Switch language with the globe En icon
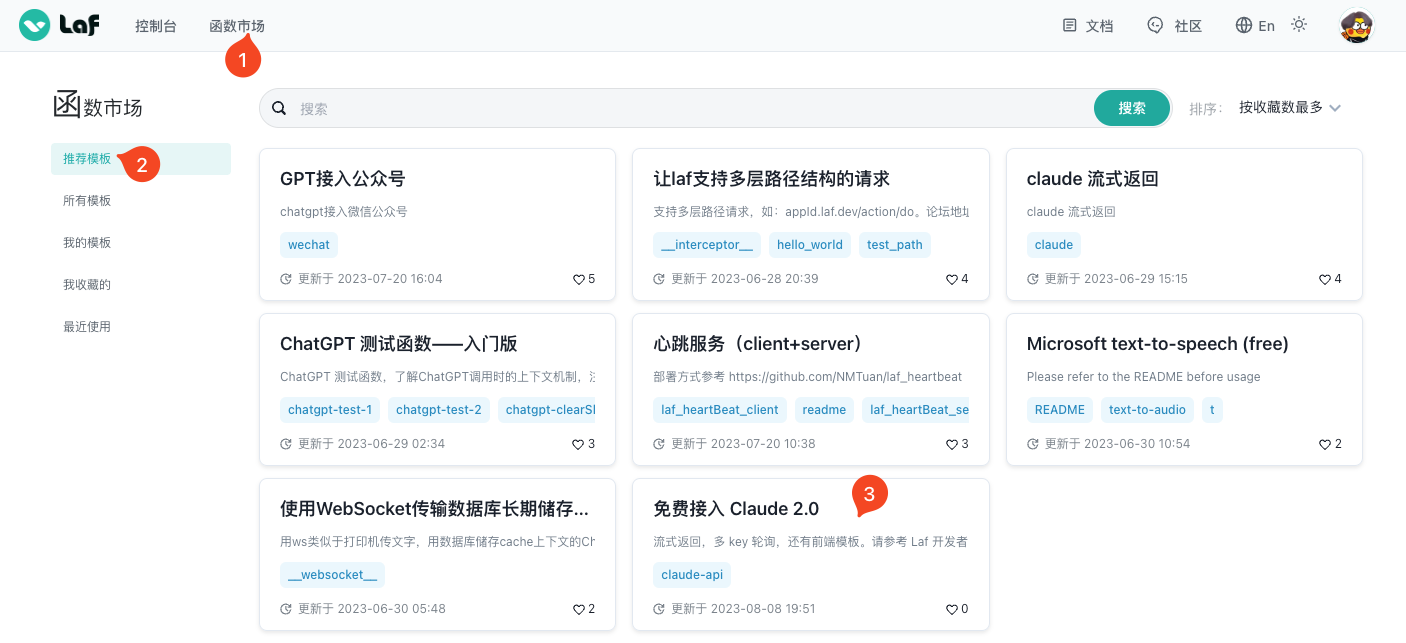This screenshot has height=643, width=1406. [x=1244, y=25]
